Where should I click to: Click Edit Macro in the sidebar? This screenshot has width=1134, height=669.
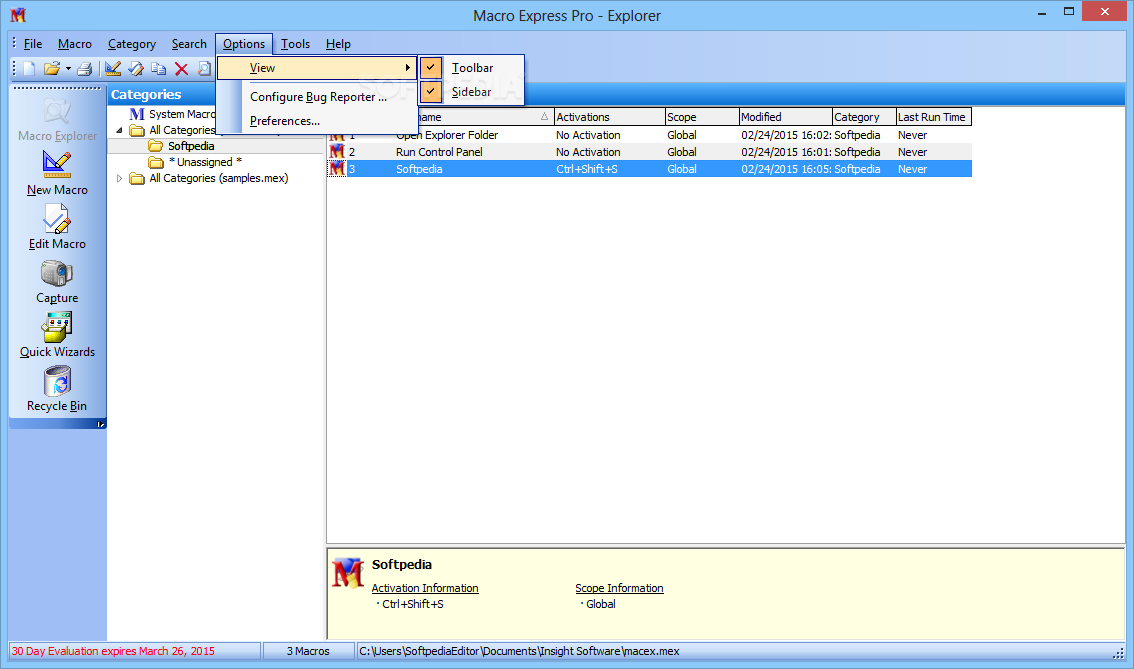[x=57, y=227]
